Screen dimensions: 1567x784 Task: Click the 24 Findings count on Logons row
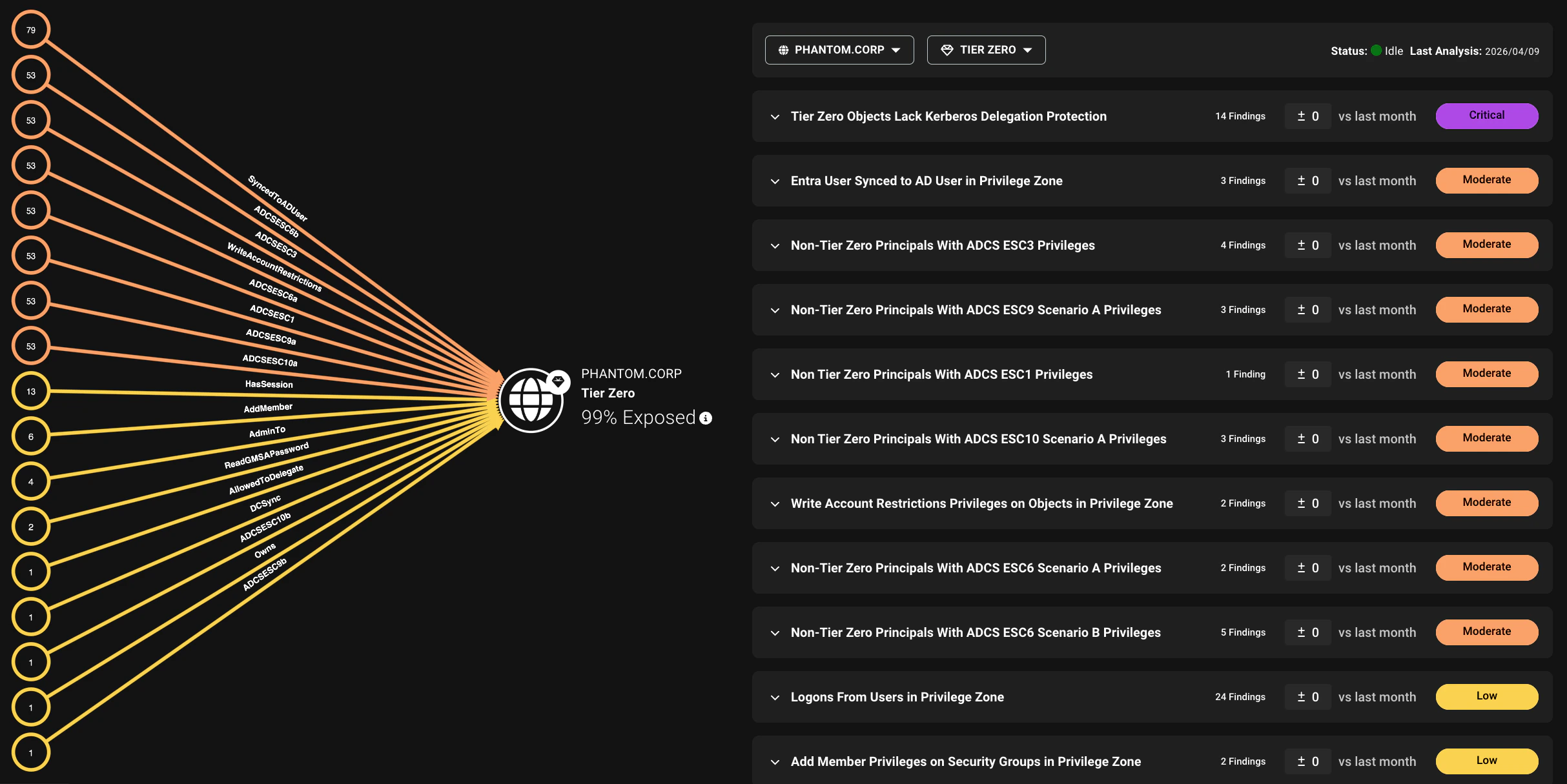[1240, 697]
